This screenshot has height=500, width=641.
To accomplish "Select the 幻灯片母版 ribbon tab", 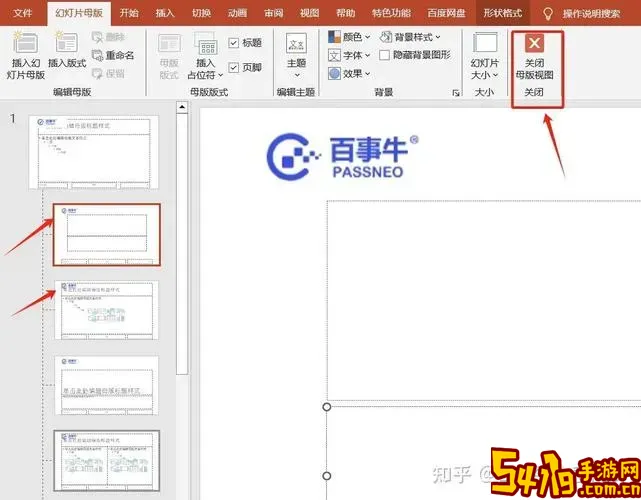I will point(79,13).
